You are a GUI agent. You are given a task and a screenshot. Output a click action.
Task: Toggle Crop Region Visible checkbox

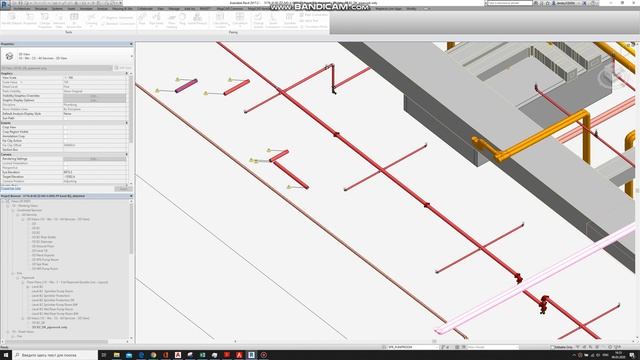point(66,132)
